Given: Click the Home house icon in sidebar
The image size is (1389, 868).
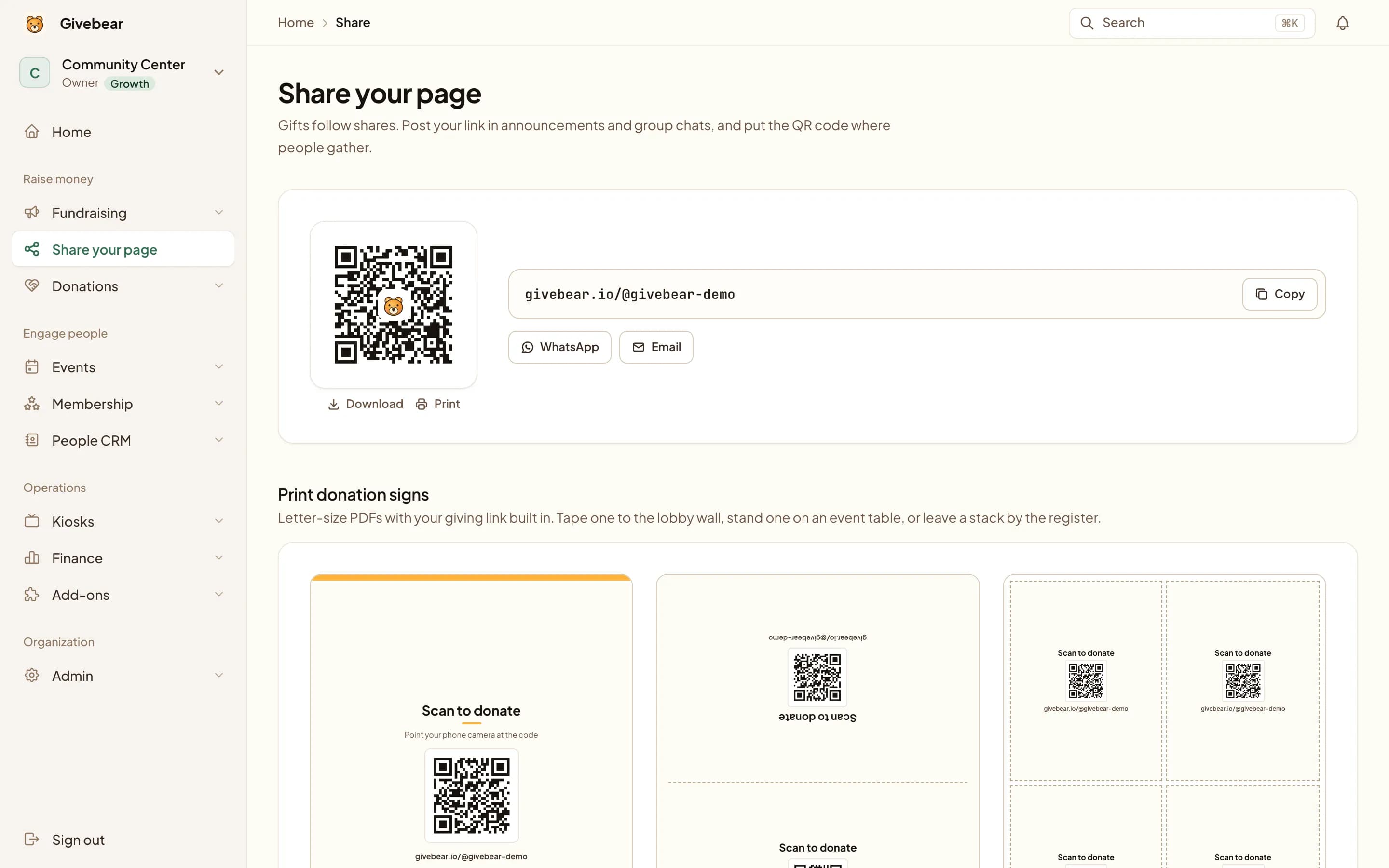Looking at the screenshot, I should pos(32,132).
